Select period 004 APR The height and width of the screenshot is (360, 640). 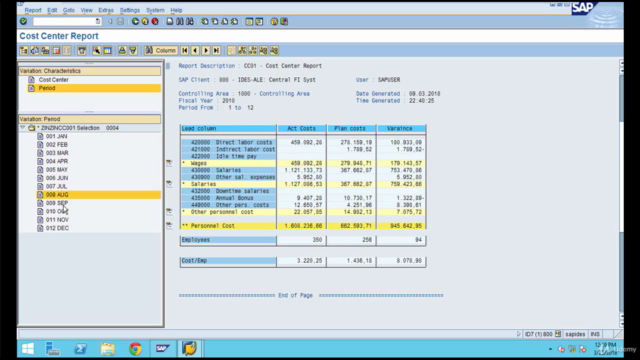pyautogui.click(x=57, y=161)
